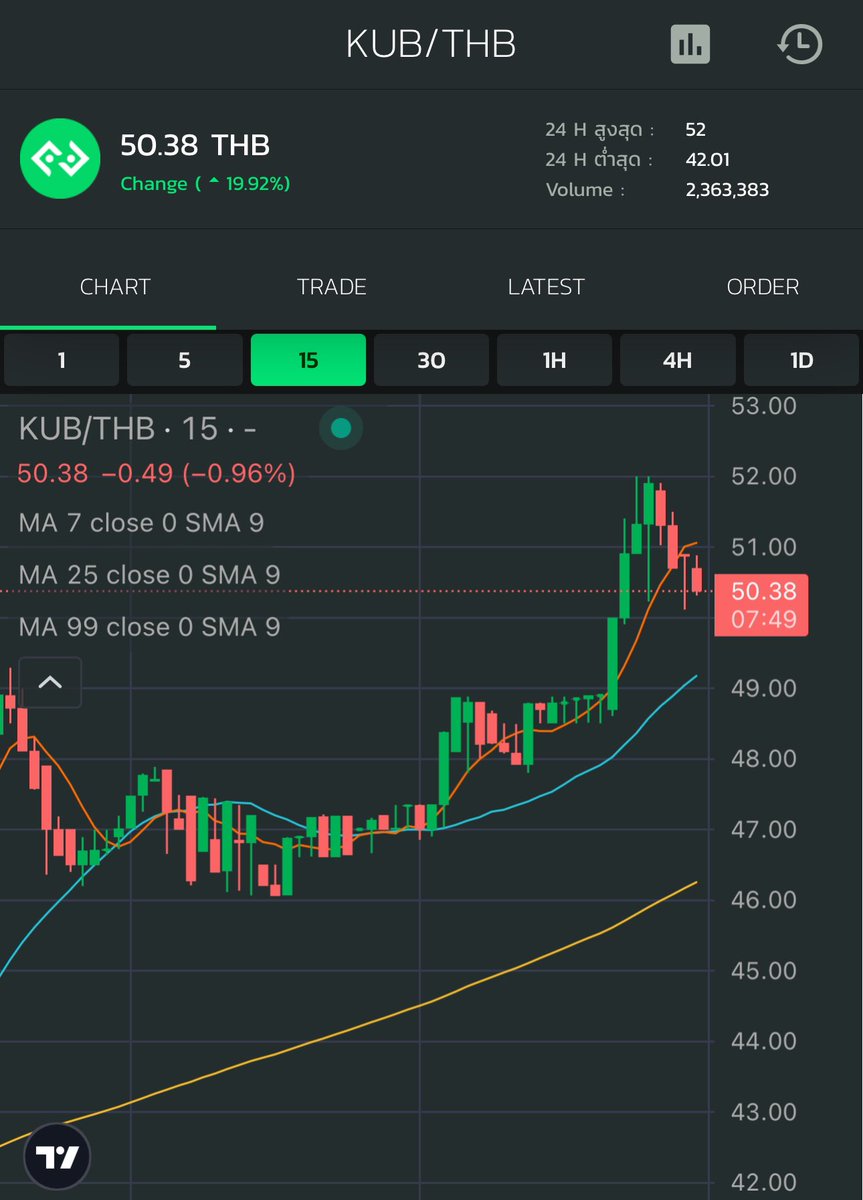Image resolution: width=863 pixels, height=1200 pixels.
Task: Click the 24 H high value 52
Action: pyautogui.click(x=695, y=130)
